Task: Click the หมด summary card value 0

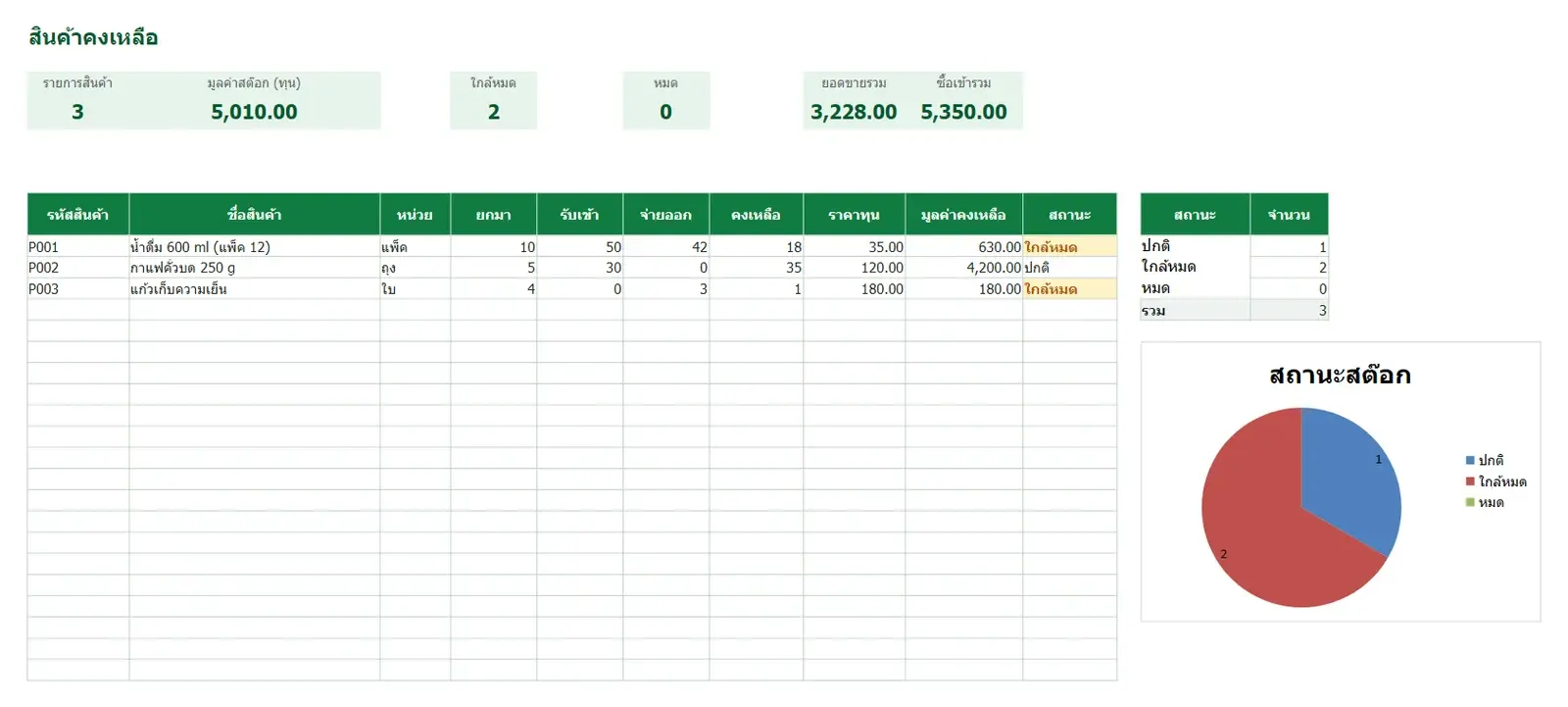Action: tap(665, 112)
